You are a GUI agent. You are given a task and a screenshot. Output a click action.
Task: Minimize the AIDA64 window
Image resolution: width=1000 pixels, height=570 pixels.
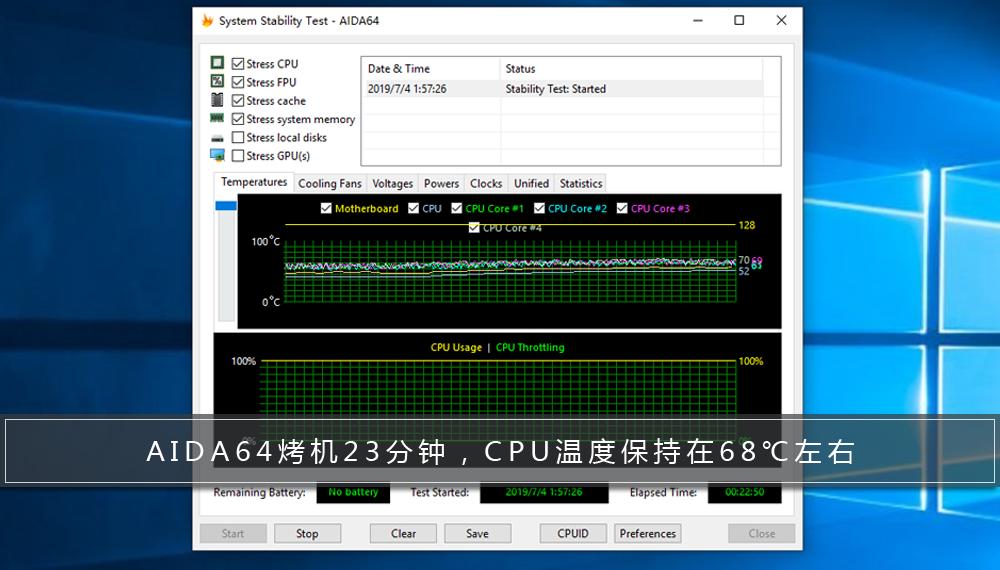click(x=698, y=20)
